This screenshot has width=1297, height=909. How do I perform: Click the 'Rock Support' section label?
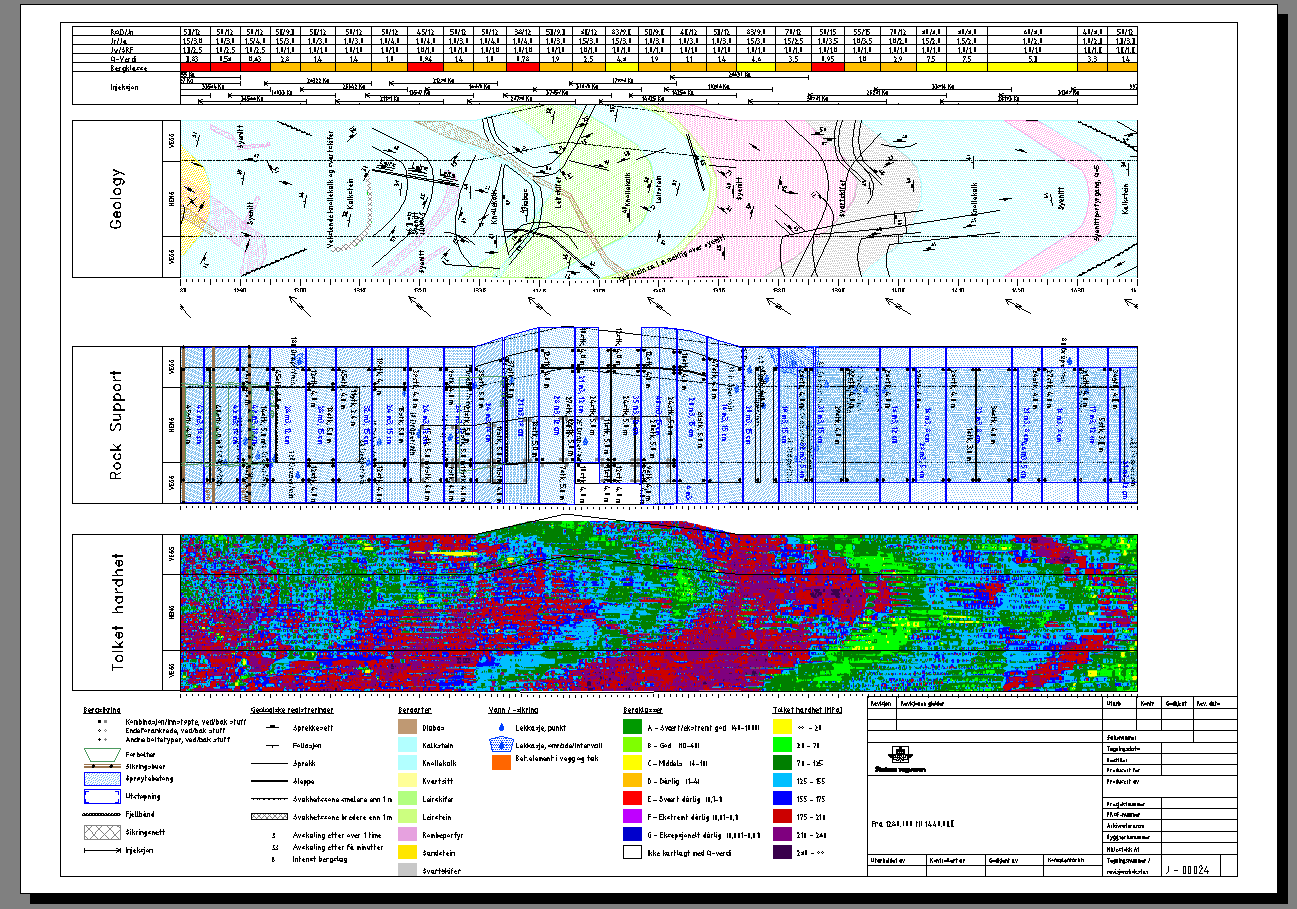pyautogui.click(x=117, y=425)
